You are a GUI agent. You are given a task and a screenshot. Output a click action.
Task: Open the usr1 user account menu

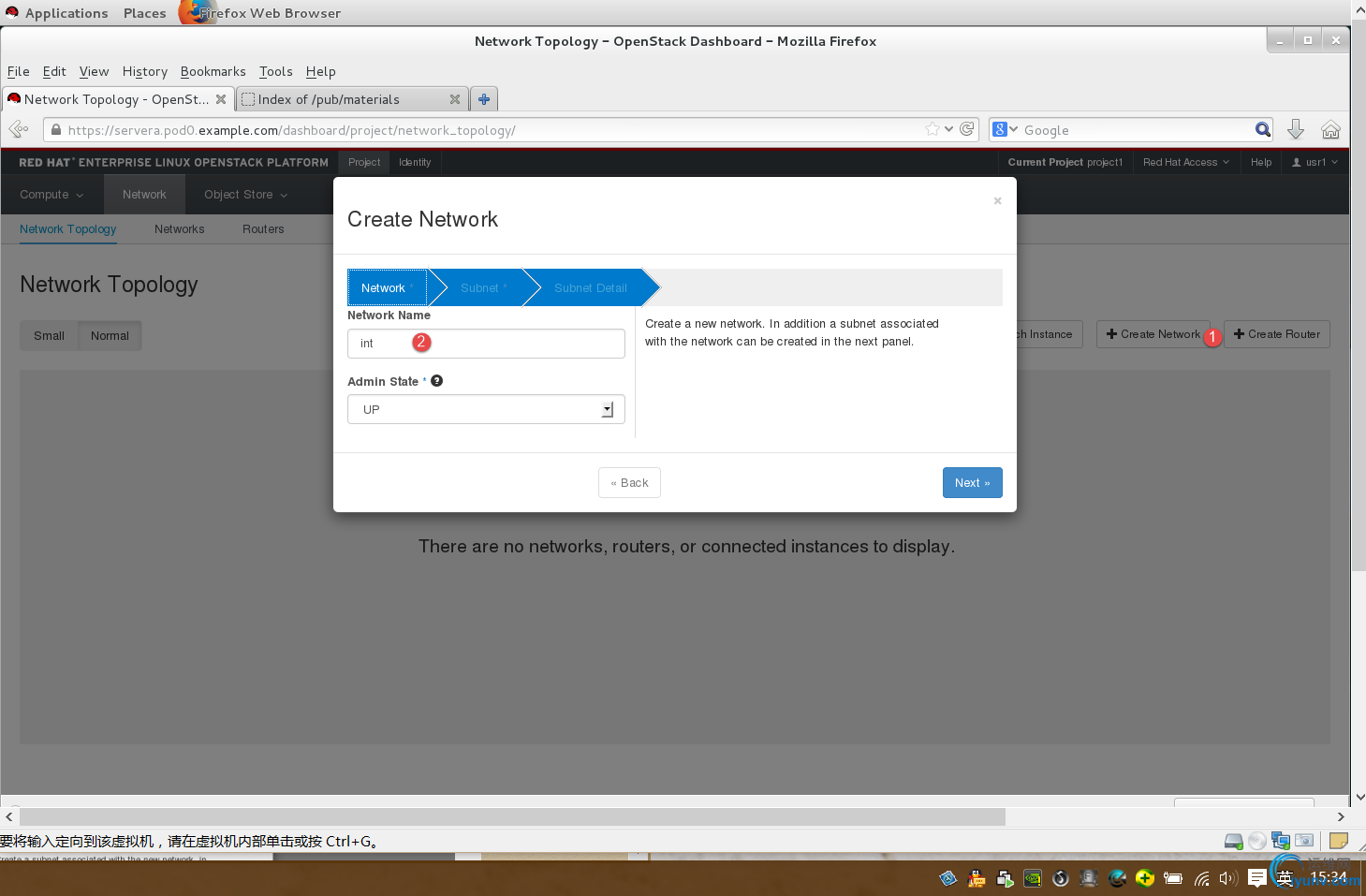tap(1315, 162)
